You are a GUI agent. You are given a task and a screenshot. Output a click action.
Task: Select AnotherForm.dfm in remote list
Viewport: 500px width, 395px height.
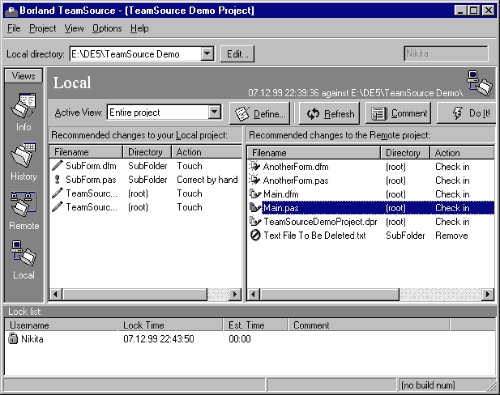tap(296, 166)
